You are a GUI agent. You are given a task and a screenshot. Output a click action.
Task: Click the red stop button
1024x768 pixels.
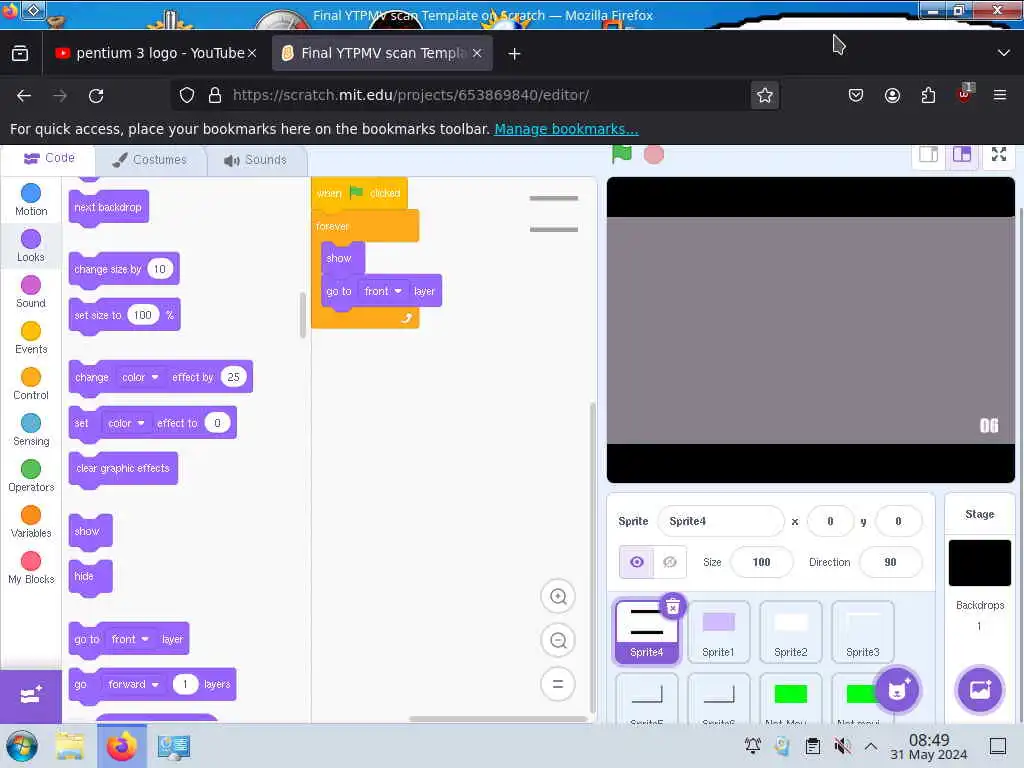click(654, 155)
